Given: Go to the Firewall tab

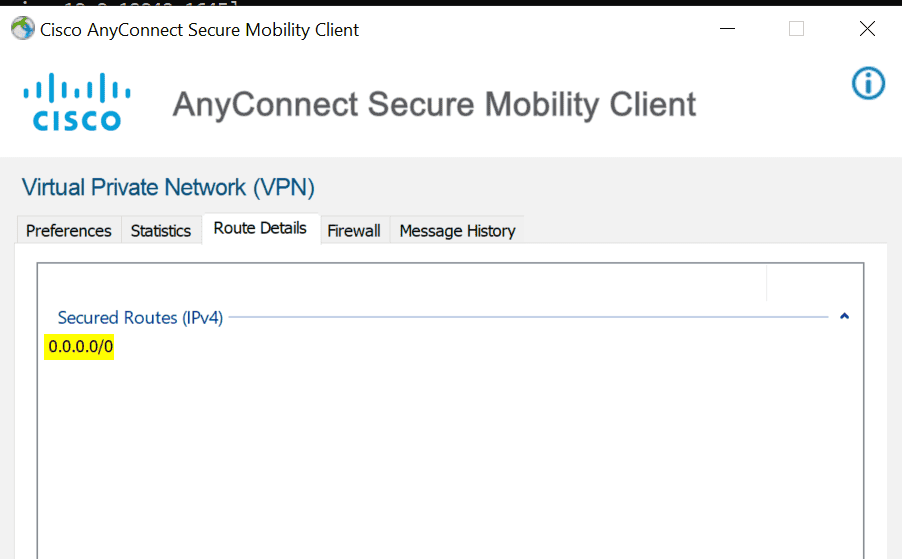Looking at the screenshot, I should point(354,231).
